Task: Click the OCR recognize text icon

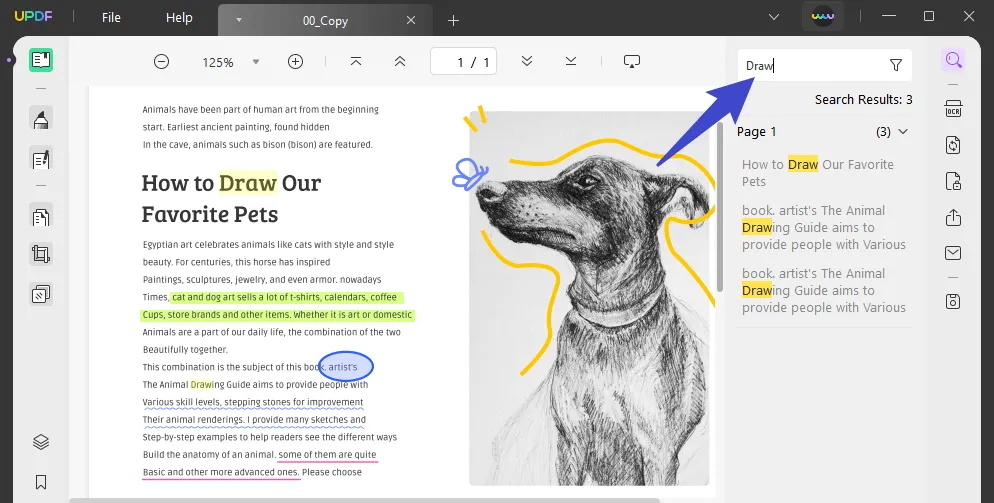Action: (953, 108)
